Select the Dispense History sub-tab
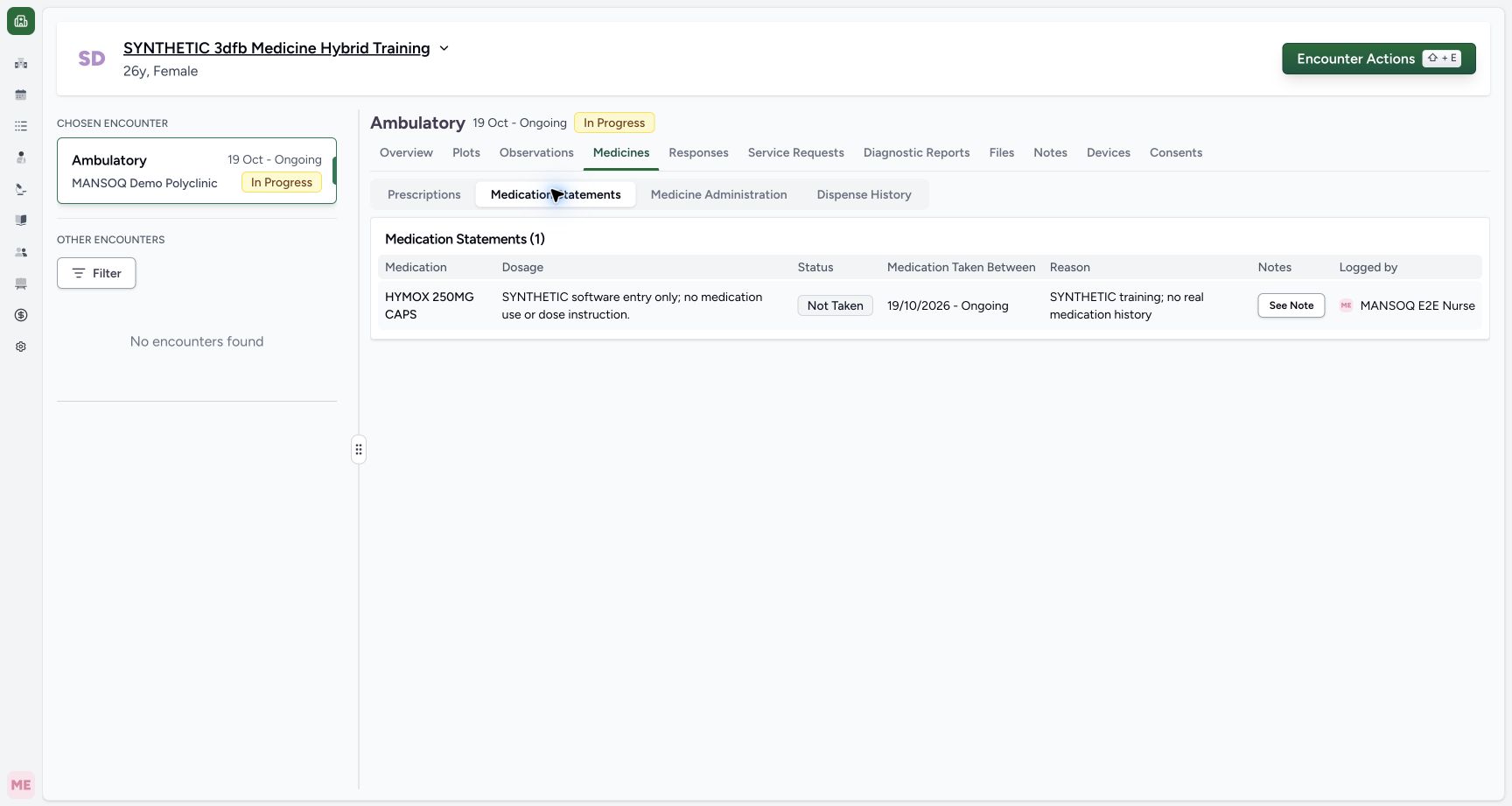The width and height of the screenshot is (1512, 806). pyautogui.click(x=864, y=194)
